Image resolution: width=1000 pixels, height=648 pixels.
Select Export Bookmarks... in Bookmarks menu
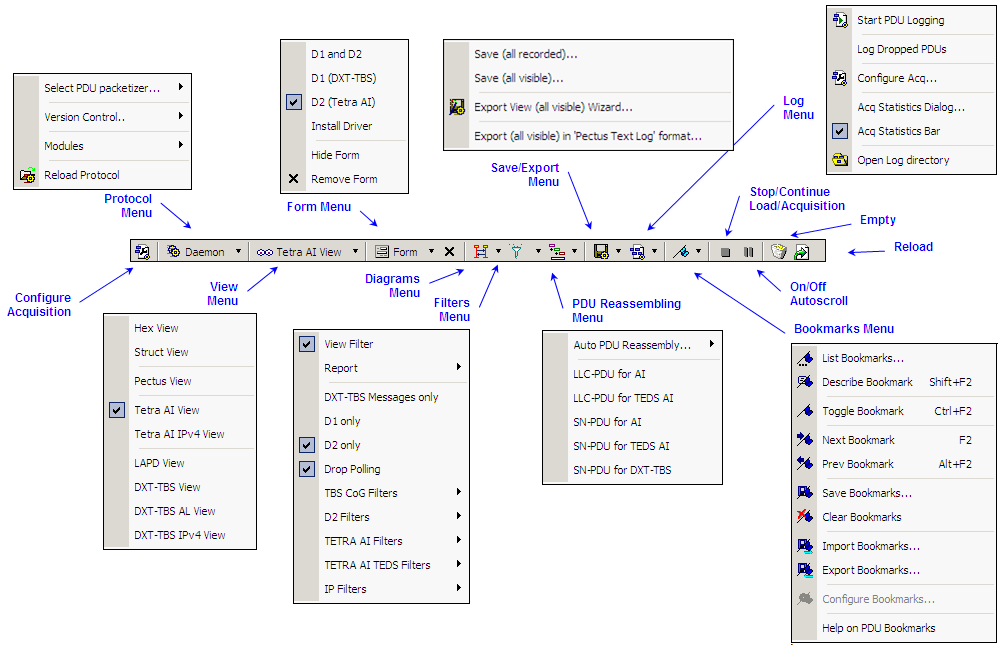click(x=870, y=570)
